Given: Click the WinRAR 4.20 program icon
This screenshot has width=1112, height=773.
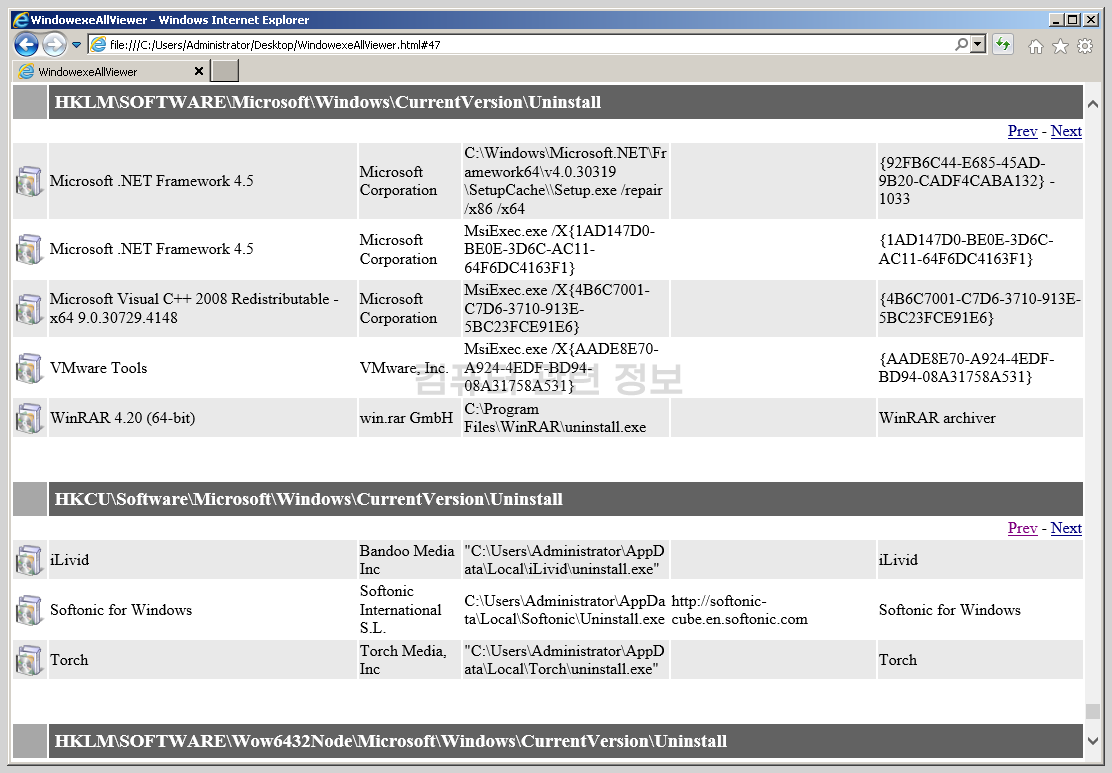Looking at the screenshot, I should (29, 418).
